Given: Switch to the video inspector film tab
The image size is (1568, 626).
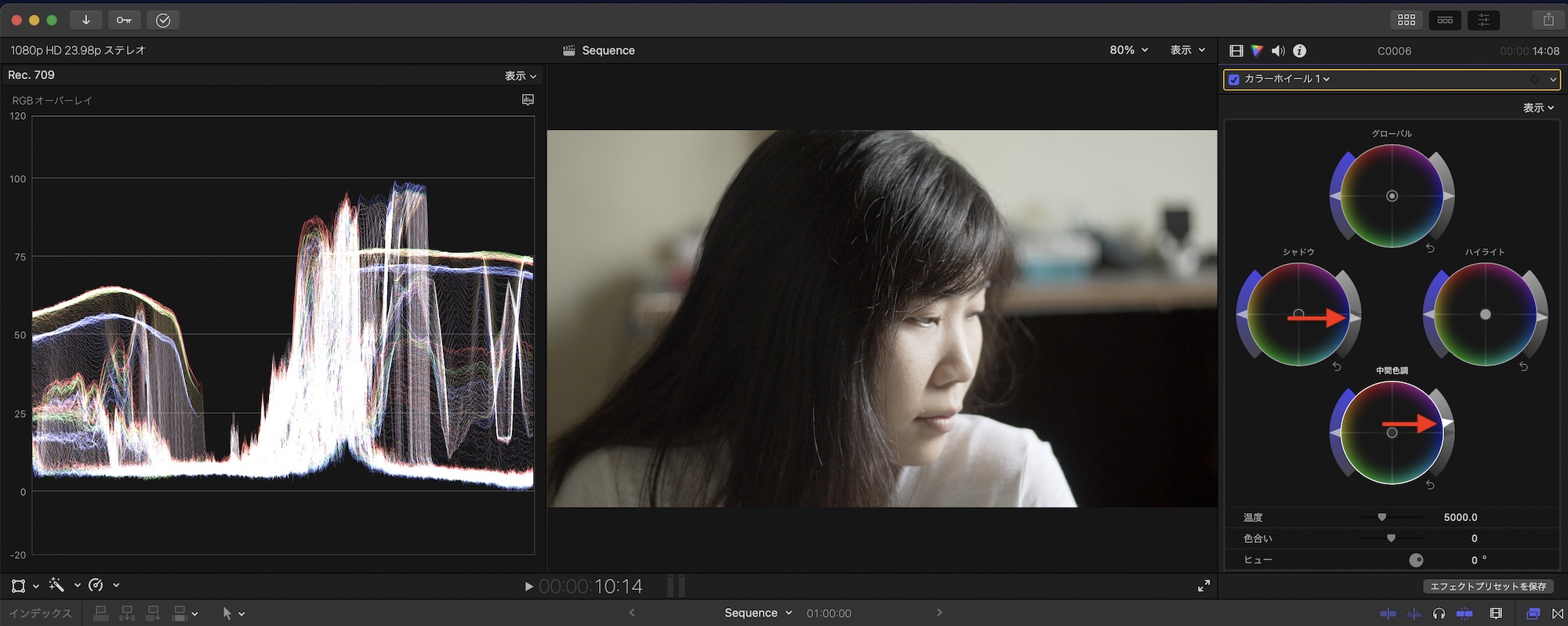Looking at the screenshot, I should pos(1236,51).
